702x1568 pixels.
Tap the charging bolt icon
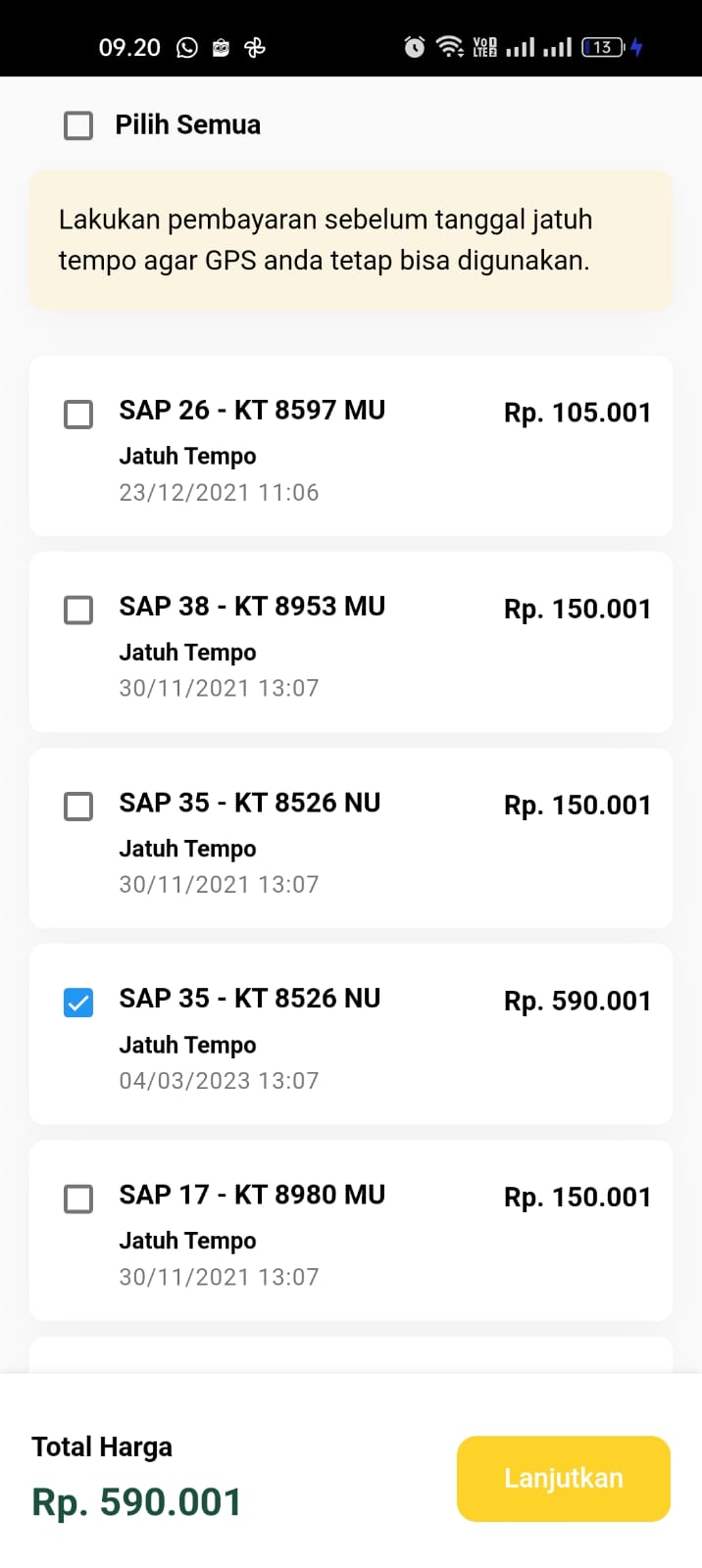pos(636,47)
